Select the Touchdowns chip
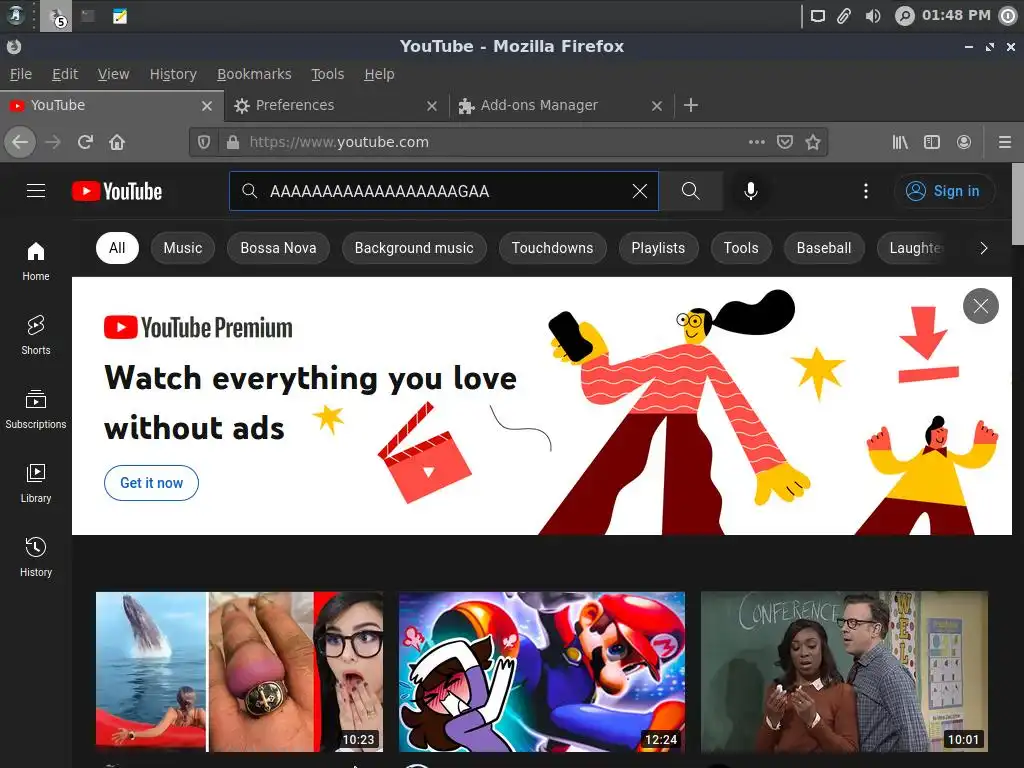This screenshot has height=768, width=1024. pos(552,248)
